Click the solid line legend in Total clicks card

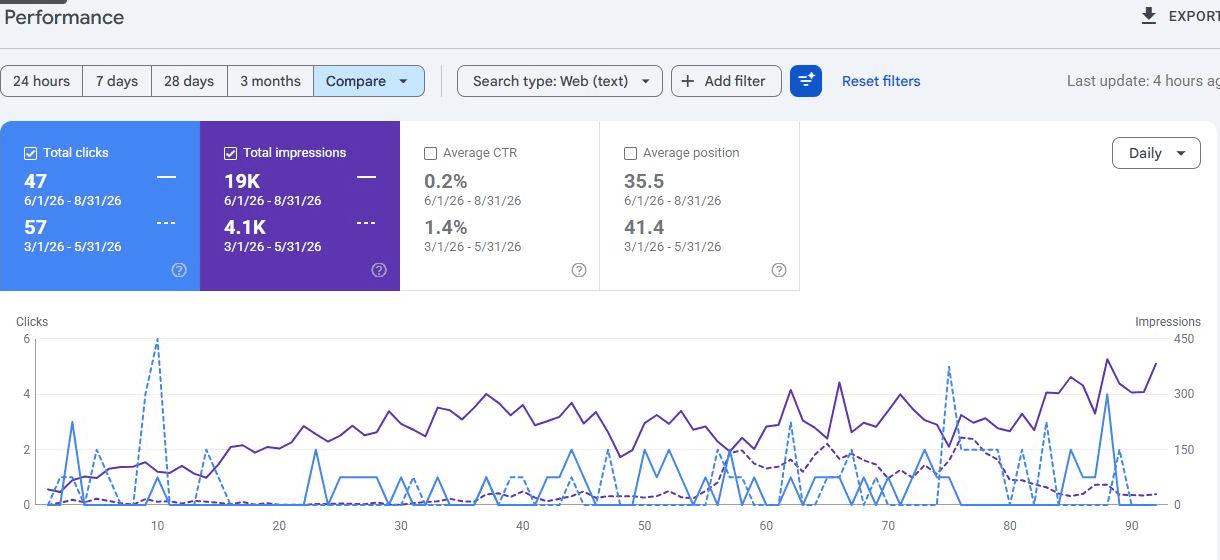[x=166, y=177]
